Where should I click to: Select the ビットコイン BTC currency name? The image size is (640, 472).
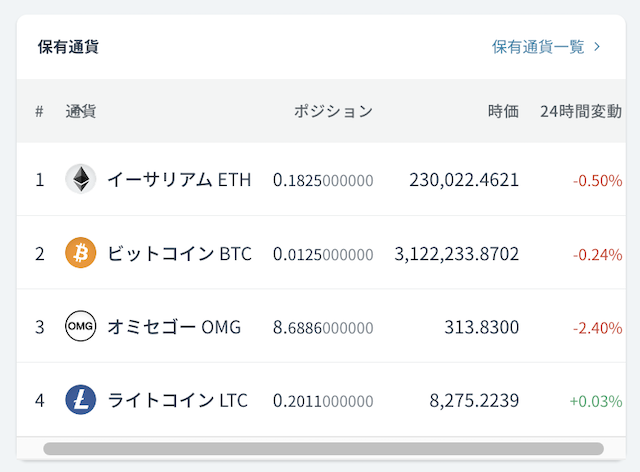pos(180,254)
